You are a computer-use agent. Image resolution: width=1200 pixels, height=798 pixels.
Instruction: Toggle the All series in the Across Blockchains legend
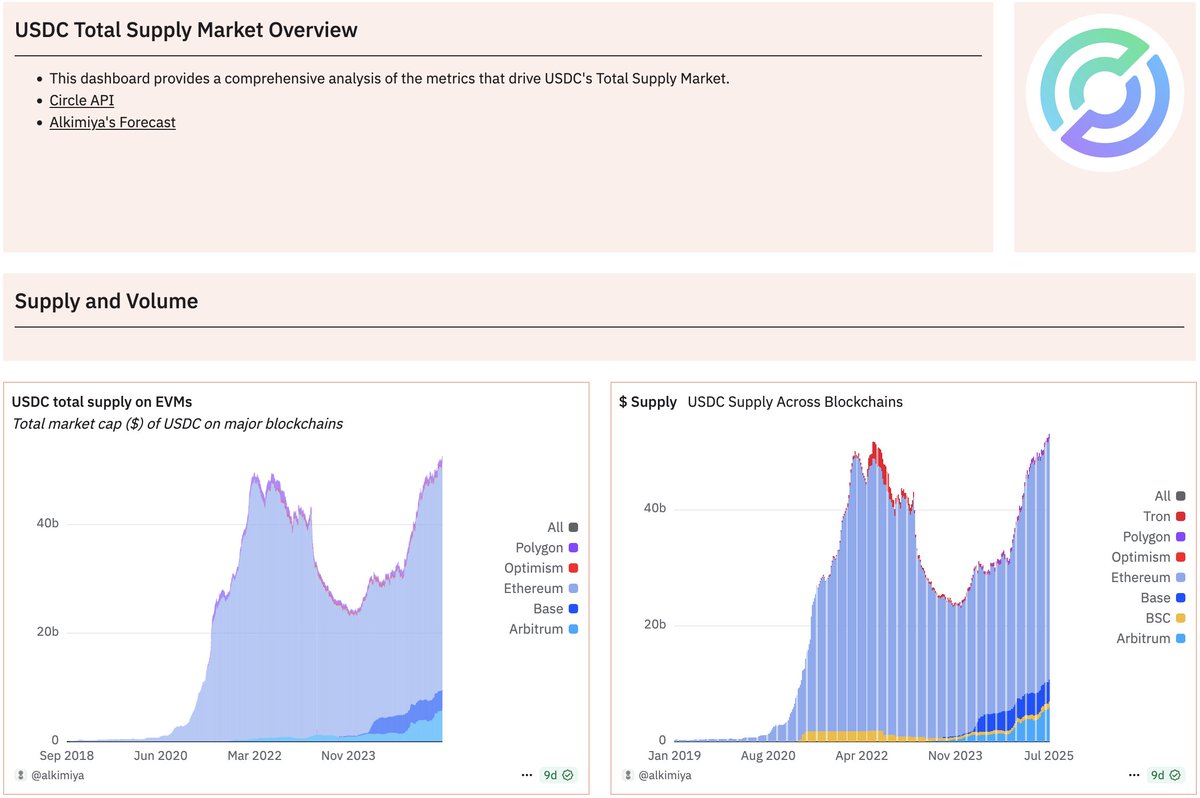pos(1170,496)
